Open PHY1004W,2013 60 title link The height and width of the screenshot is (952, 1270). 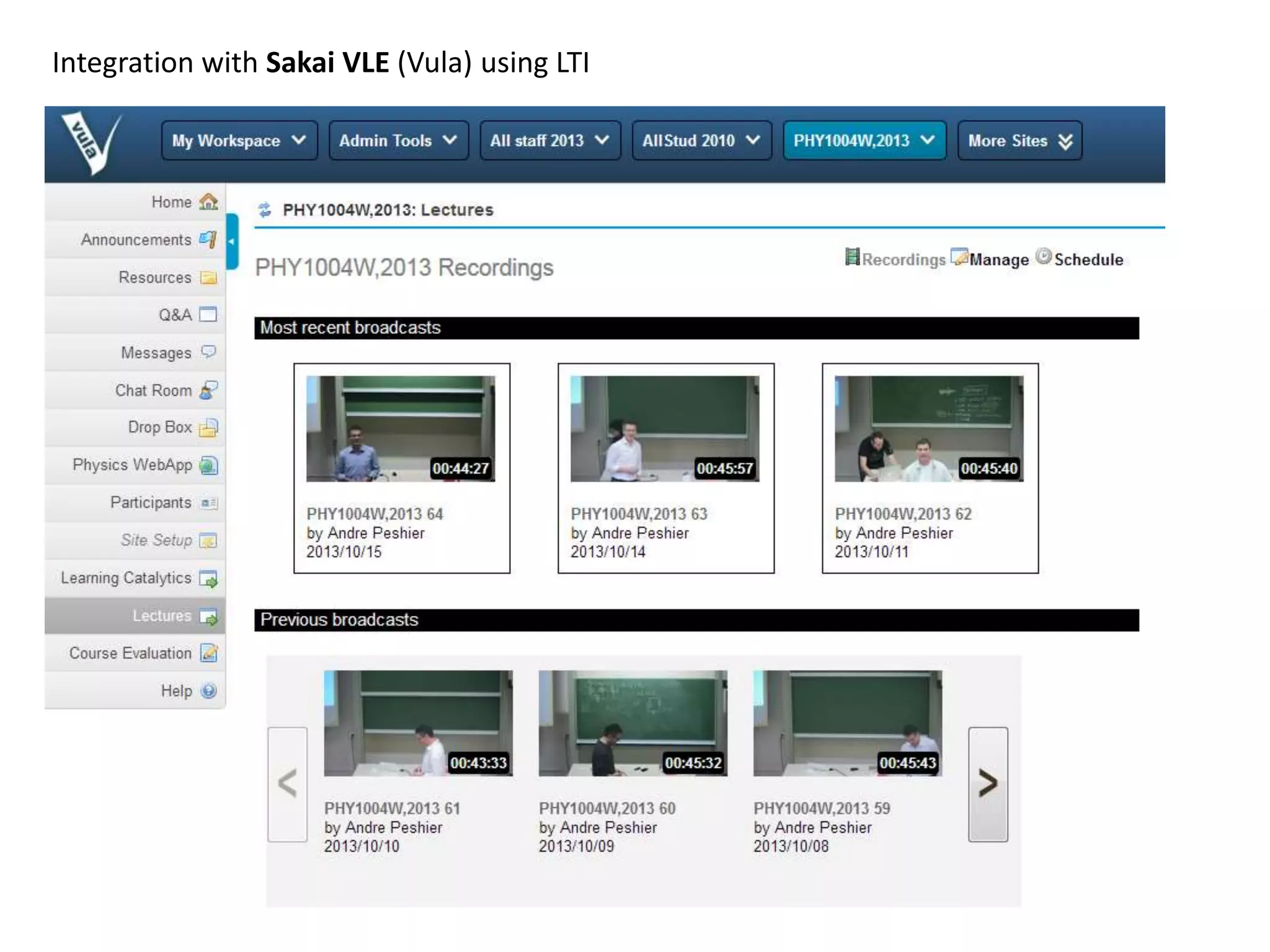coord(607,808)
